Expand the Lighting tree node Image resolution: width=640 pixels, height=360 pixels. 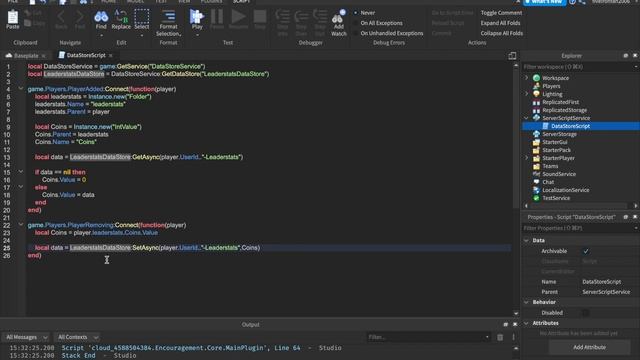click(x=527, y=94)
